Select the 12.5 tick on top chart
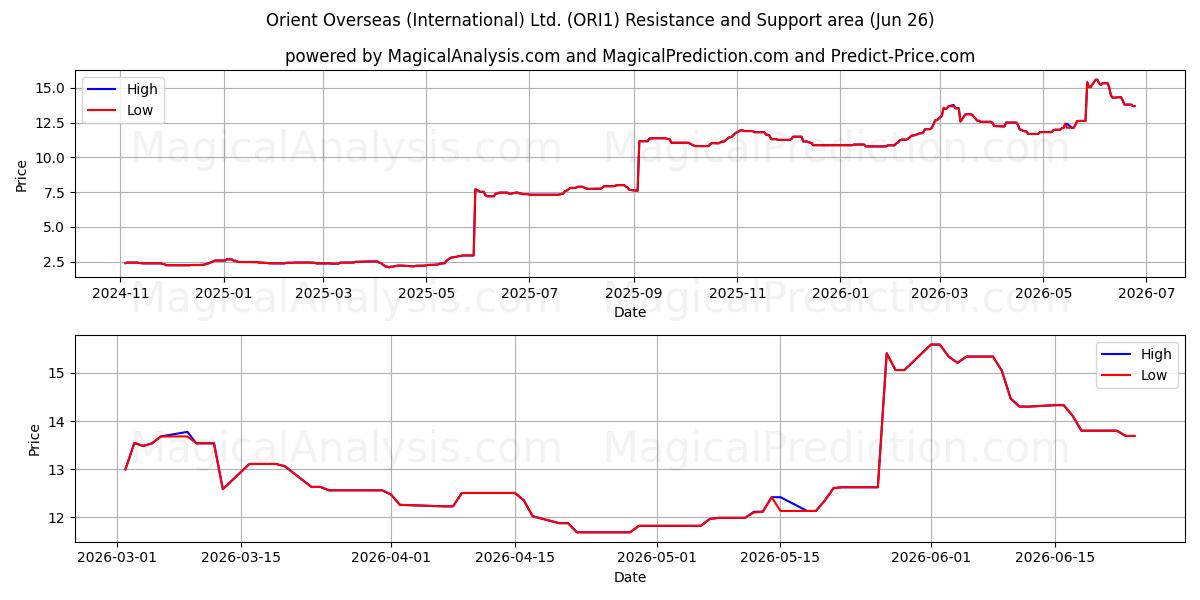Screen dimensions: 1200x600 point(51,123)
